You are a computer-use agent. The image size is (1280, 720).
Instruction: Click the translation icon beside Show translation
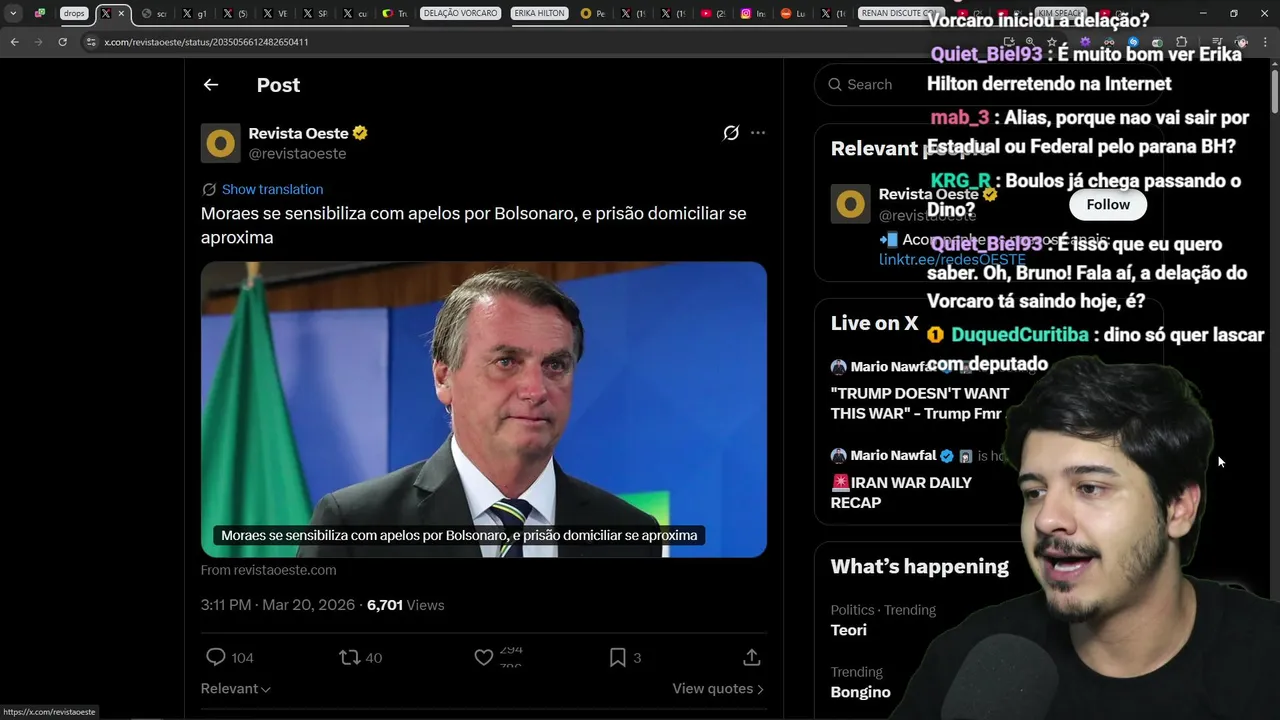[209, 189]
